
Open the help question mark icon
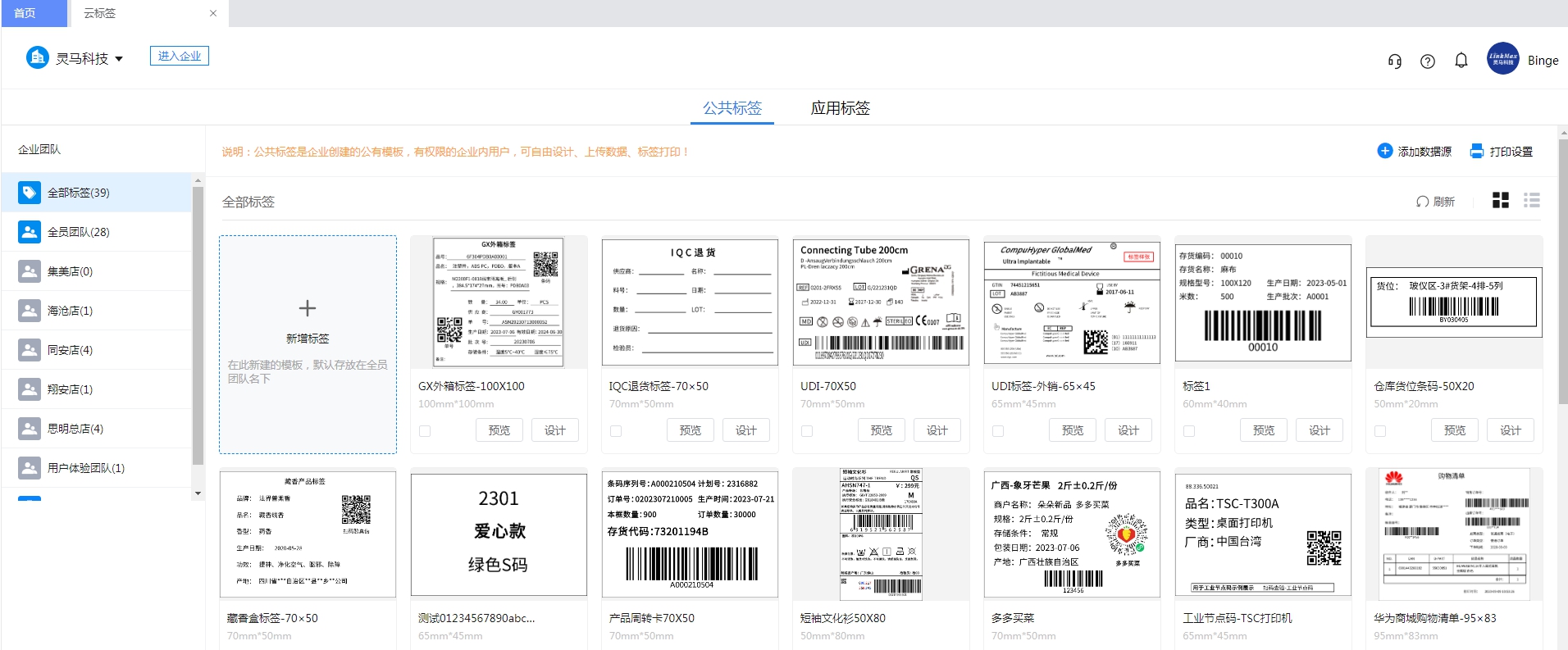[1428, 61]
